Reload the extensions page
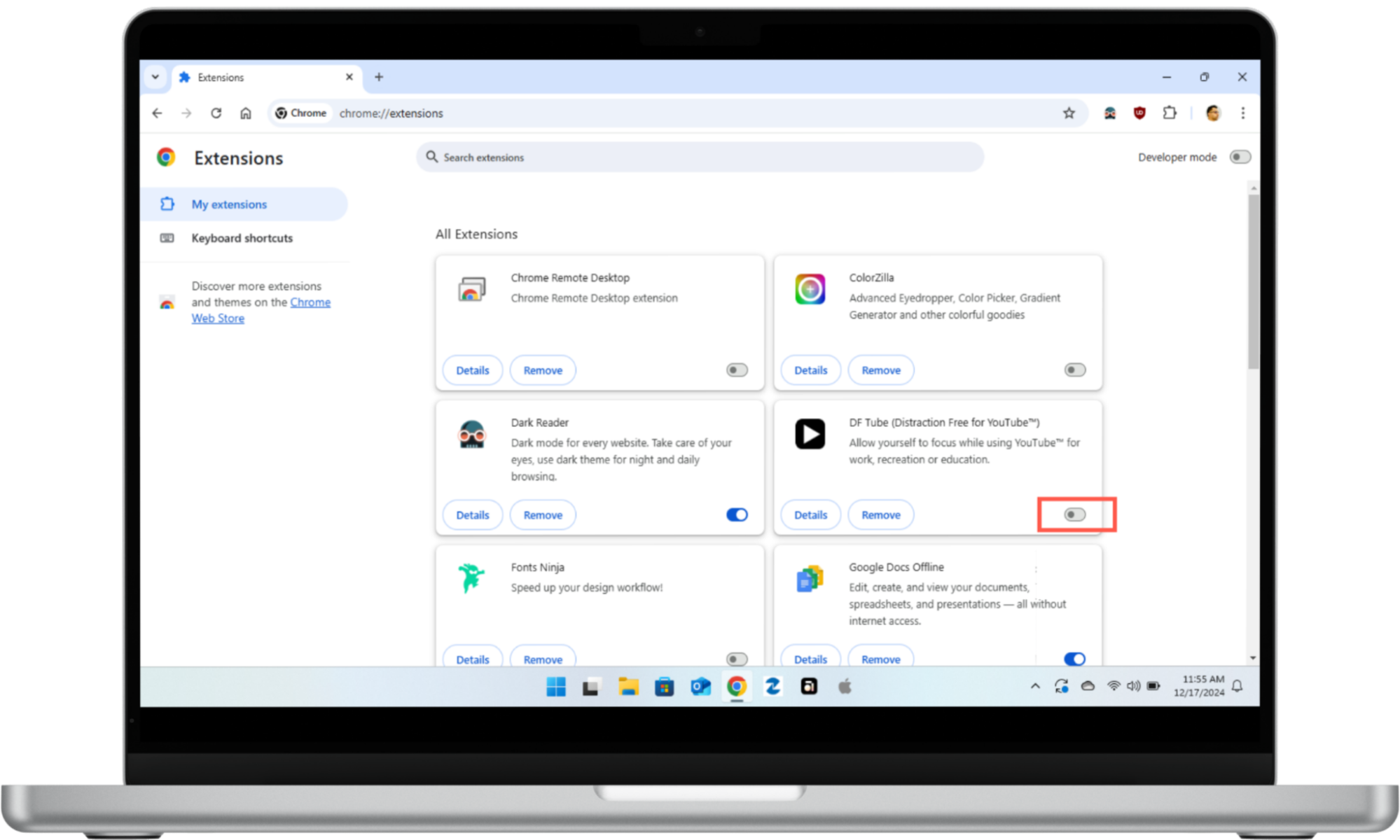This screenshot has height=840, width=1400. click(x=216, y=113)
